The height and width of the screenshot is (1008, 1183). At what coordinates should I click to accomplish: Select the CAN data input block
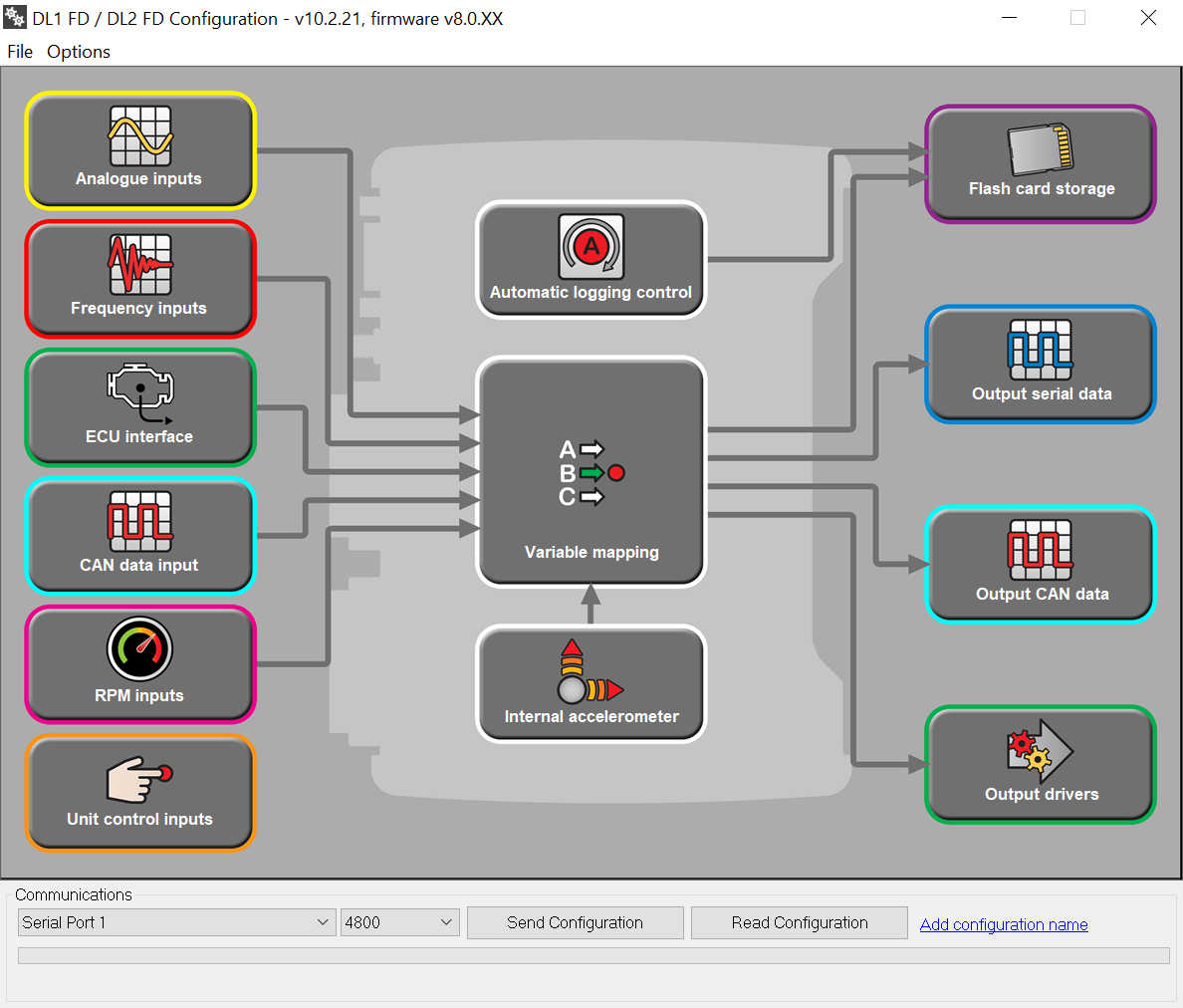point(139,536)
